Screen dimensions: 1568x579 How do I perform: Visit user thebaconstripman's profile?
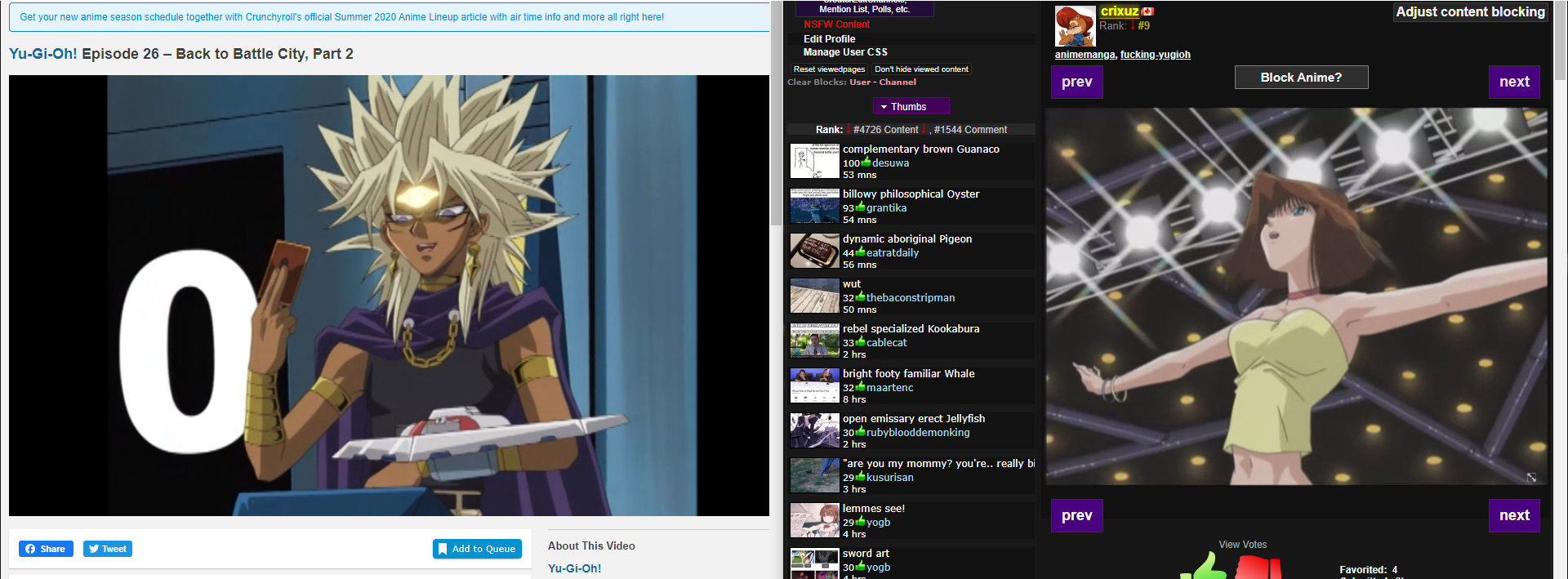(911, 298)
